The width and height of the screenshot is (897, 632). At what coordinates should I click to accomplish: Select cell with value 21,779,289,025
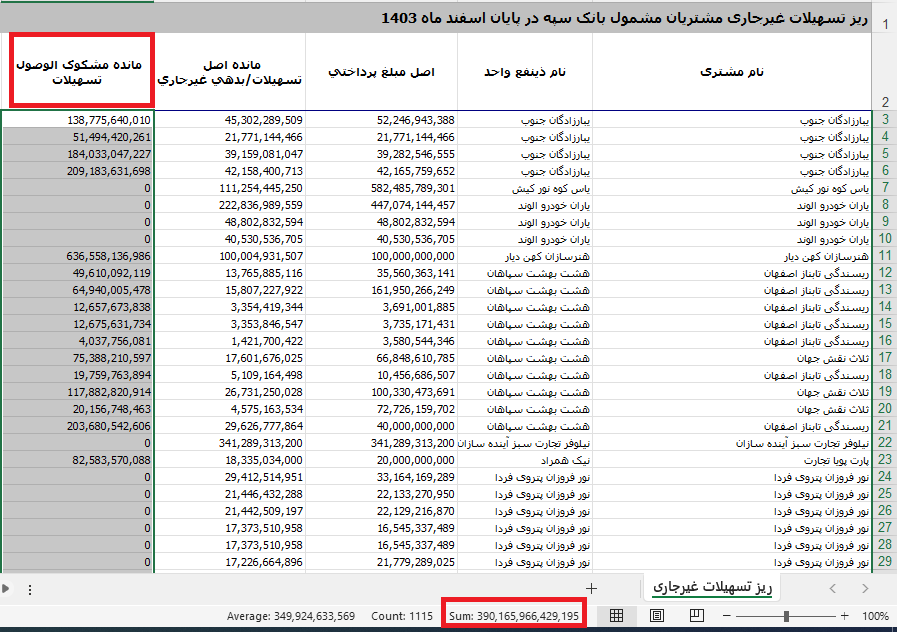tap(382, 562)
